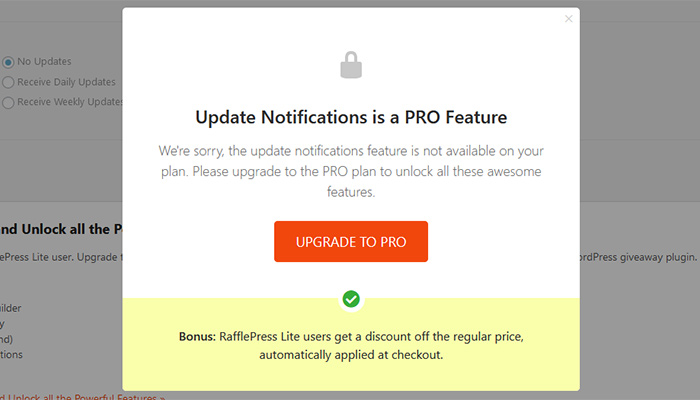Select the No Updates radio button

coord(8,62)
